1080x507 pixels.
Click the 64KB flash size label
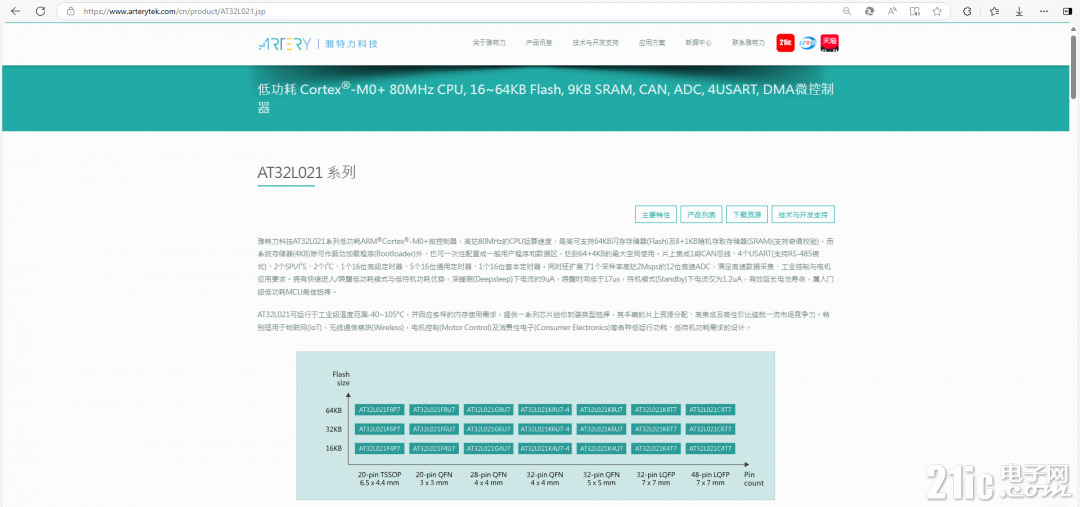[333, 411]
